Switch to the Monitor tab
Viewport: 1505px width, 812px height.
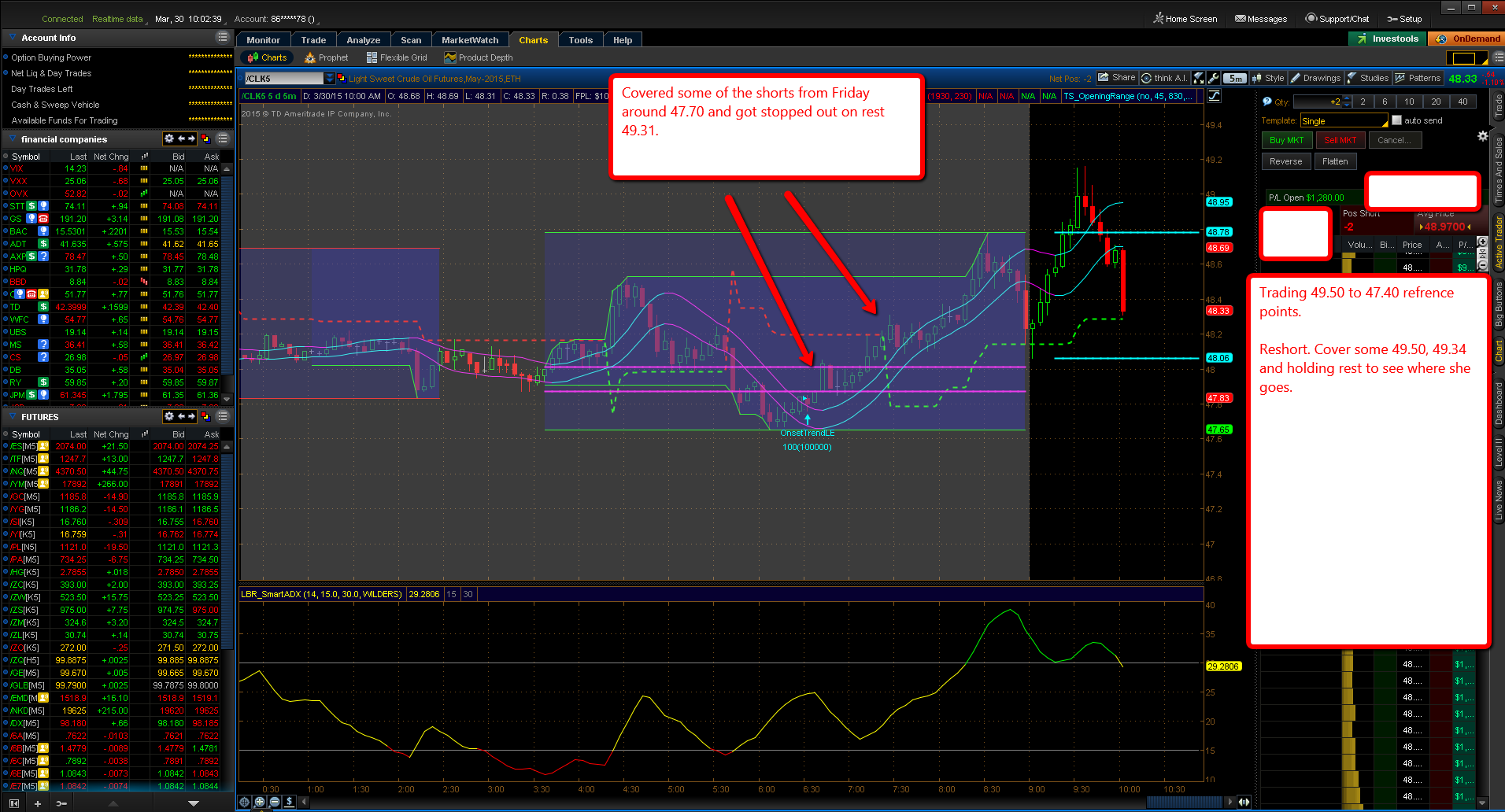click(263, 40)
